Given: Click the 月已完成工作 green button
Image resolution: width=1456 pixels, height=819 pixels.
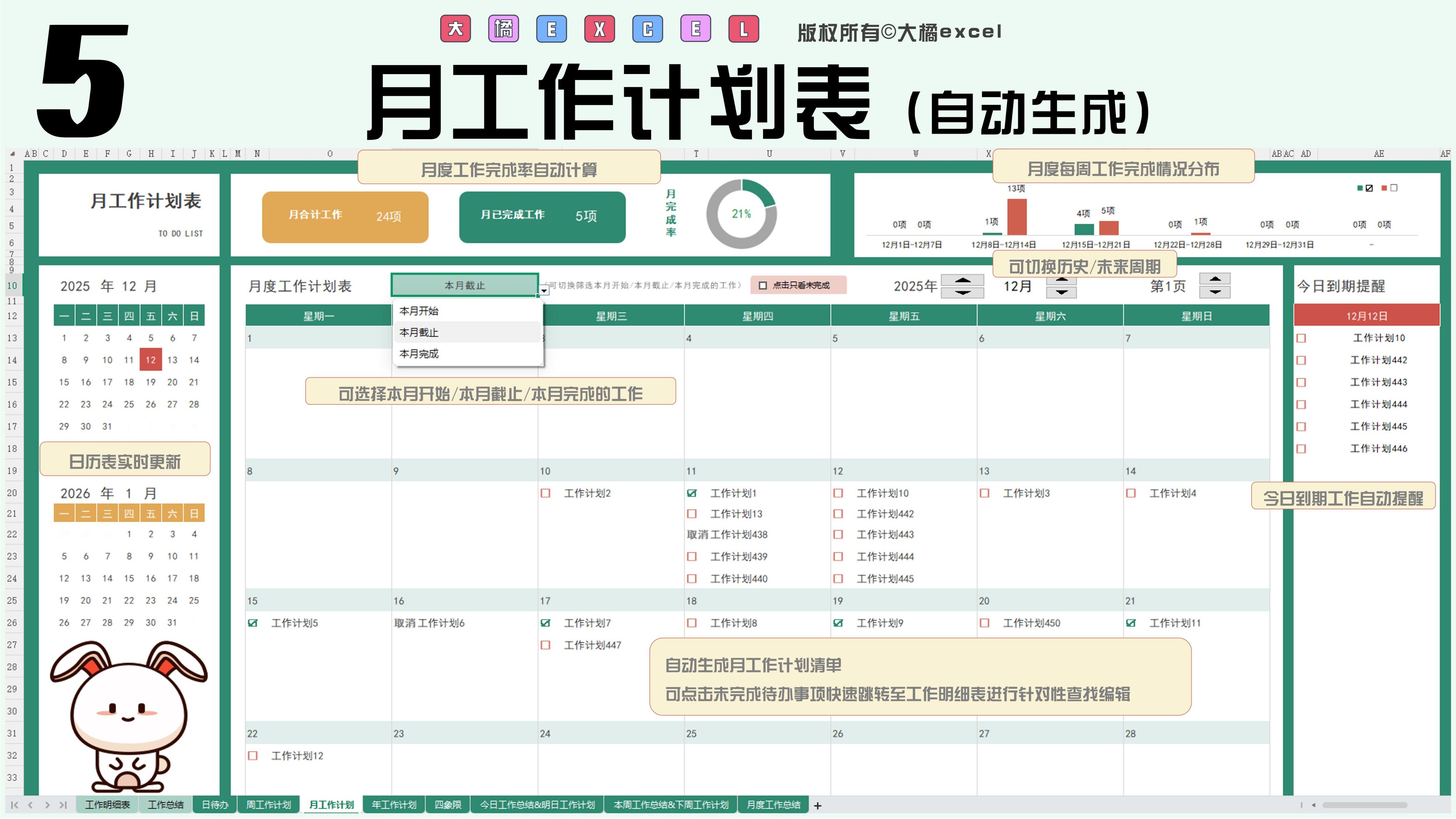Looking at the screenshot, I should (542, 217).
